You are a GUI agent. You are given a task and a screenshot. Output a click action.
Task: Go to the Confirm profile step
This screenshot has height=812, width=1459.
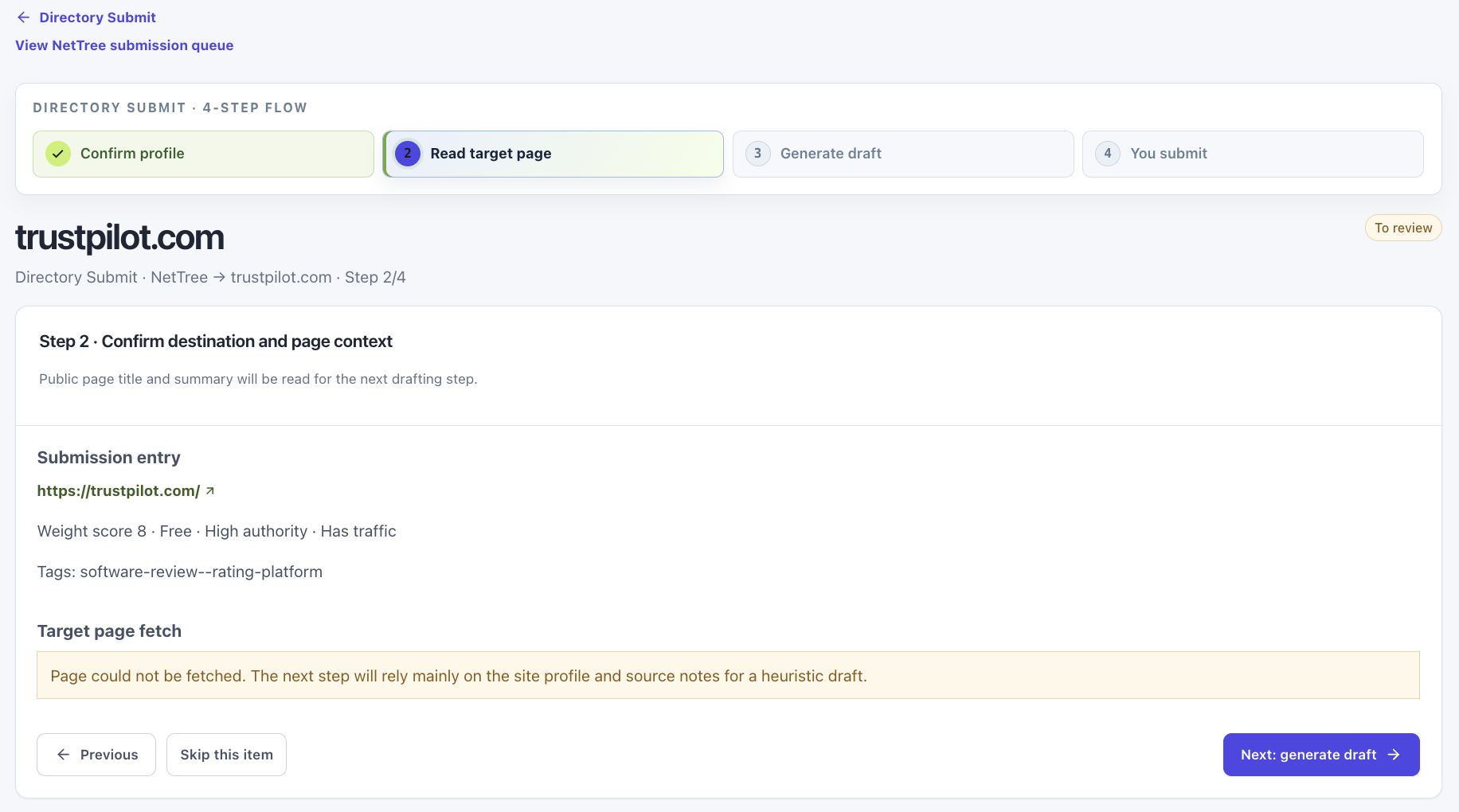[203, 154]
